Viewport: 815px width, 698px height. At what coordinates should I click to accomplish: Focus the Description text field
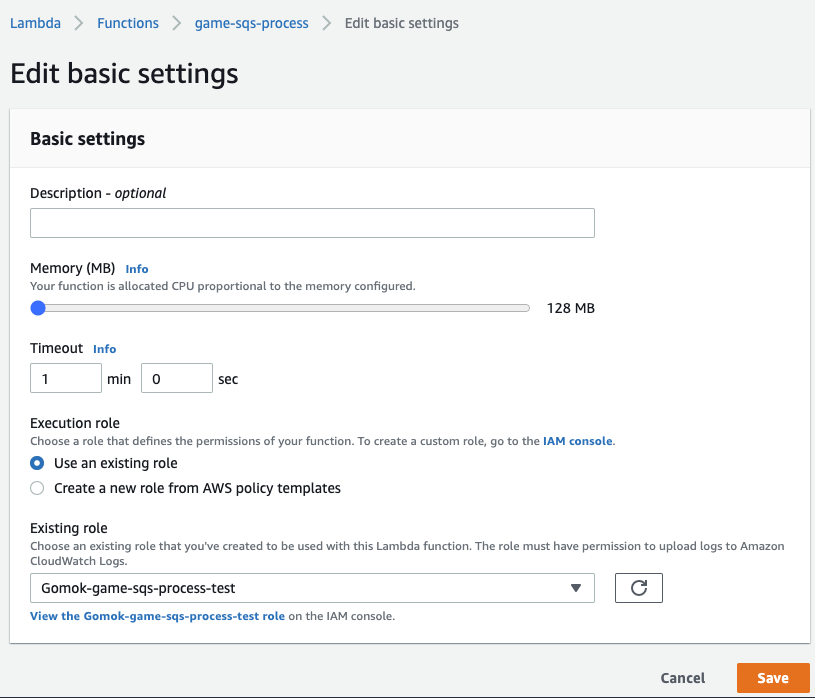click(312, 223)
